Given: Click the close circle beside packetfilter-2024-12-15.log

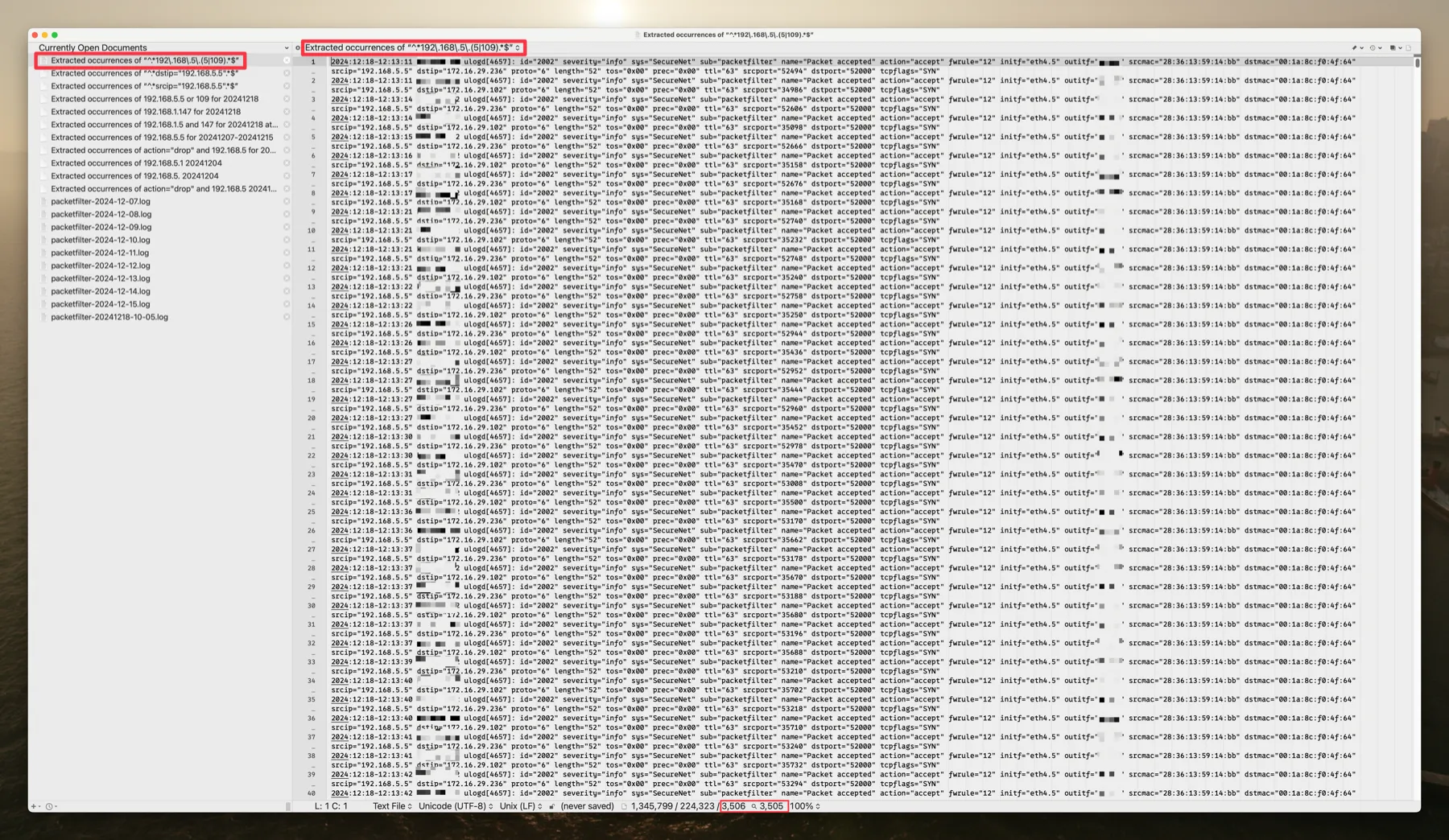Looking at the screenshot, I should (x=287, y=304).
